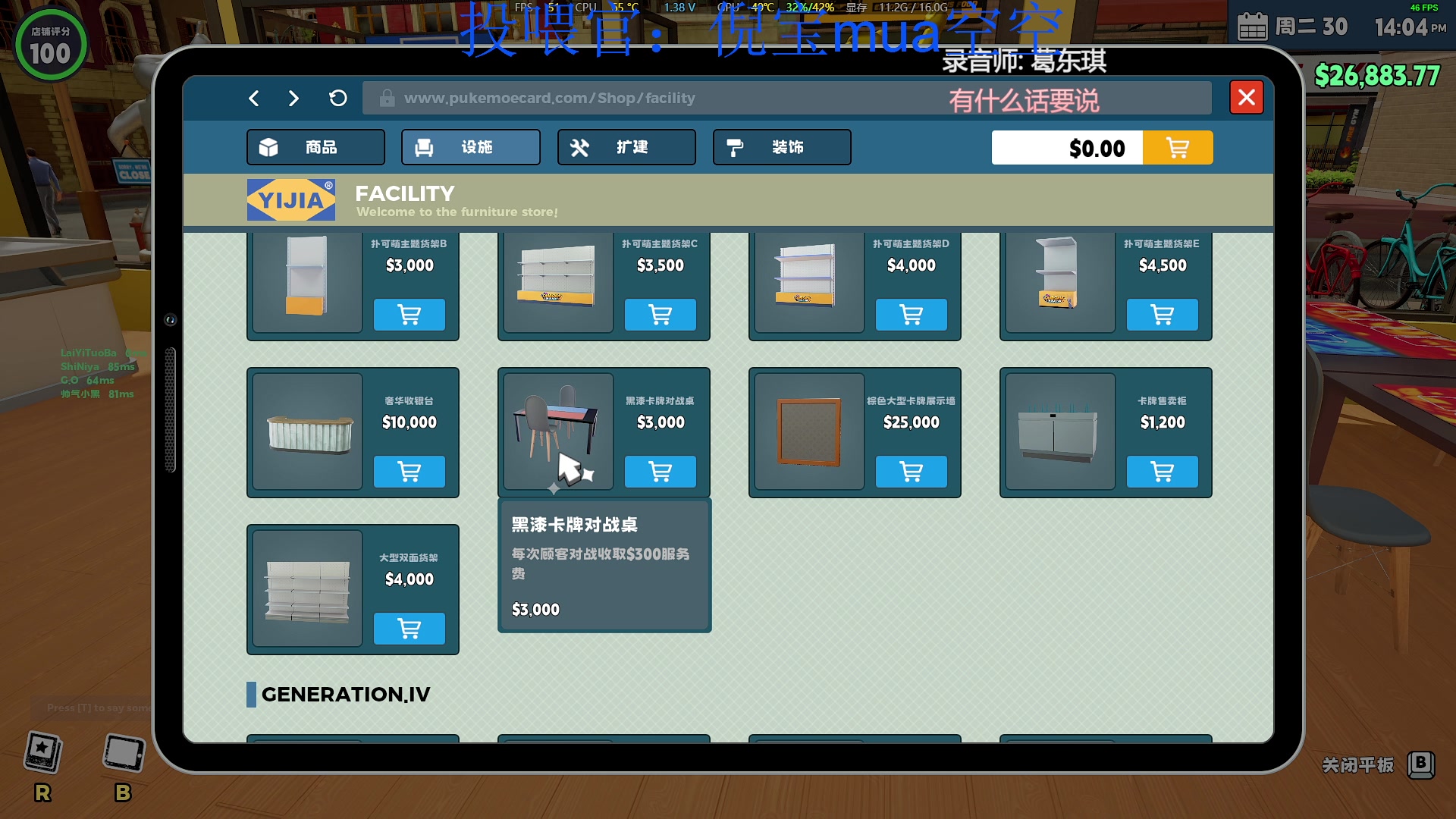Click the YIJIA store logo

pyautogui.click(x=291, y=200)
